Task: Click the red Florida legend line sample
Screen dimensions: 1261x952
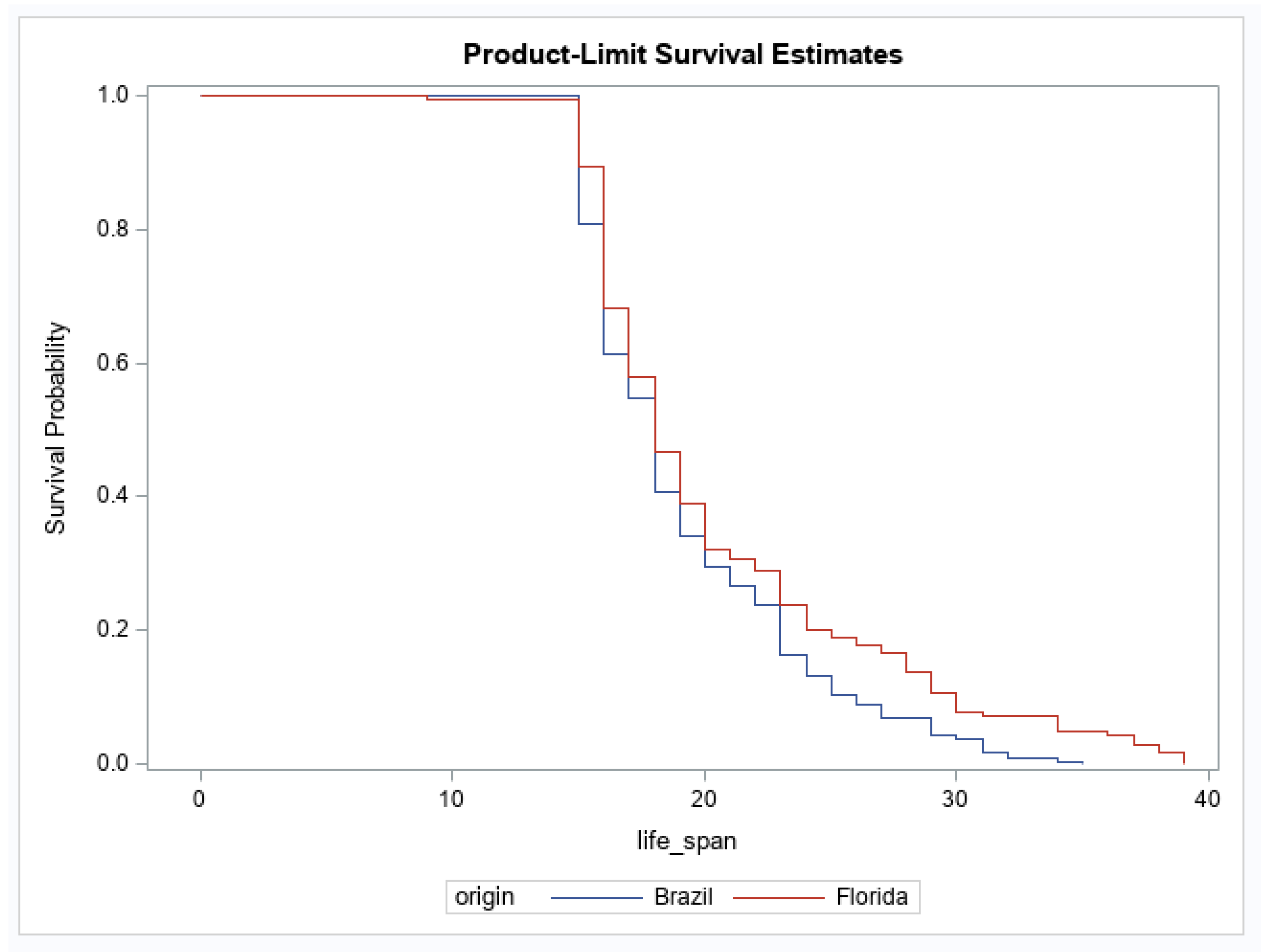Action: tap(778, 898)
